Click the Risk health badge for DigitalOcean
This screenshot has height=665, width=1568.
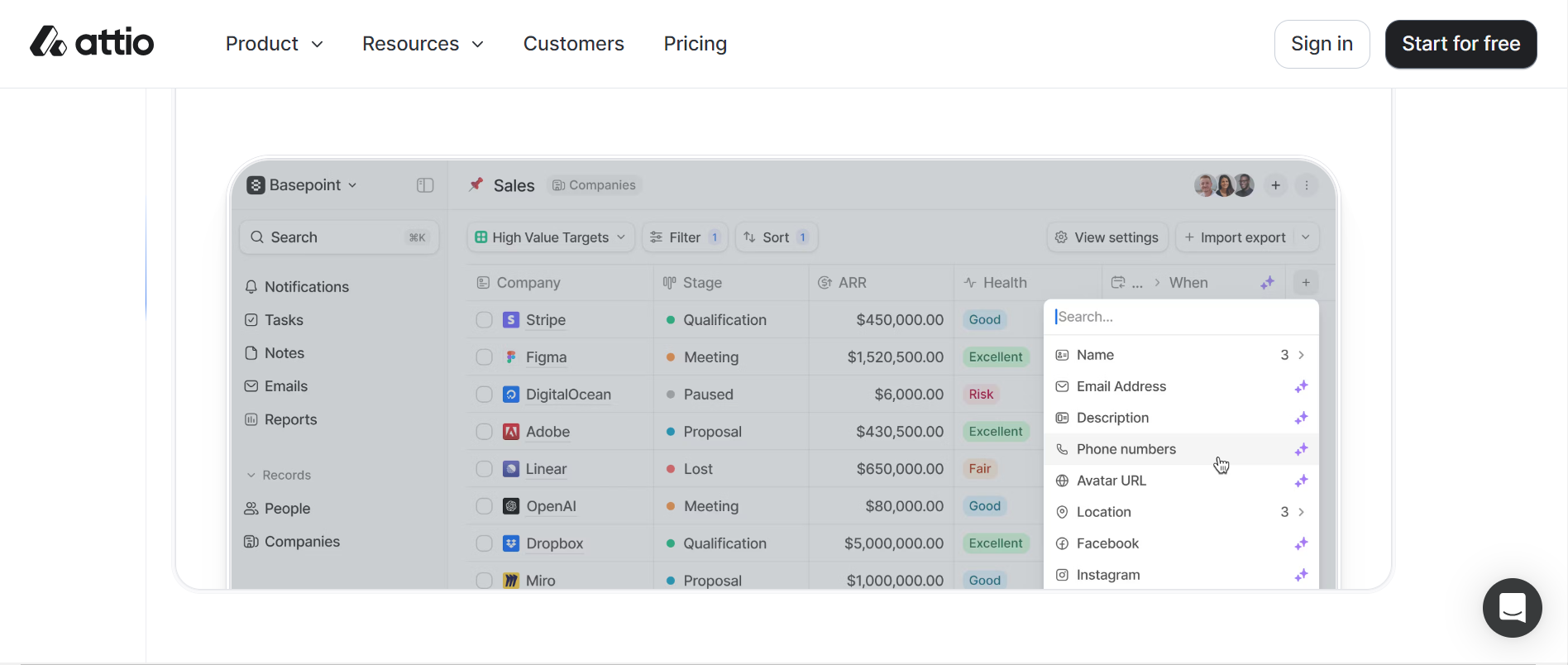pos(981,394)
